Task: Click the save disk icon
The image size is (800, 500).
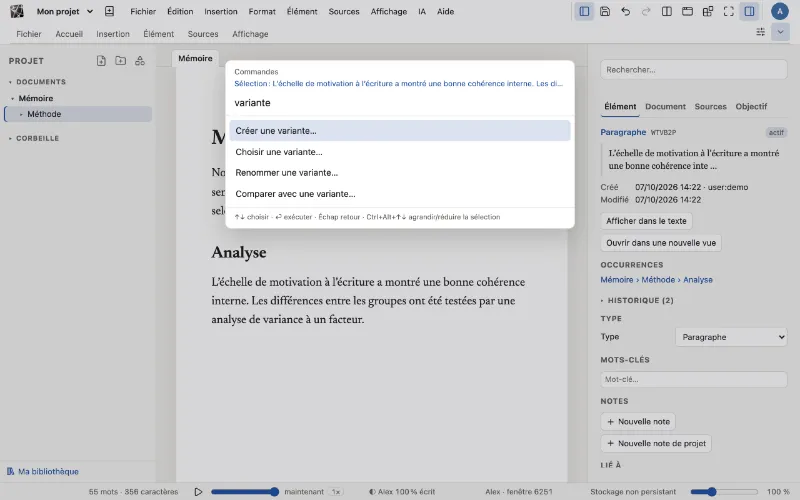Action: (x=605, y=11)
